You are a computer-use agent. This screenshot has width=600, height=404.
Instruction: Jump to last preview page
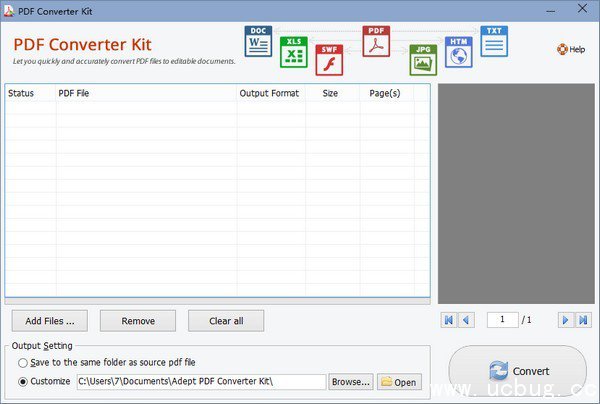click(584, 320)
